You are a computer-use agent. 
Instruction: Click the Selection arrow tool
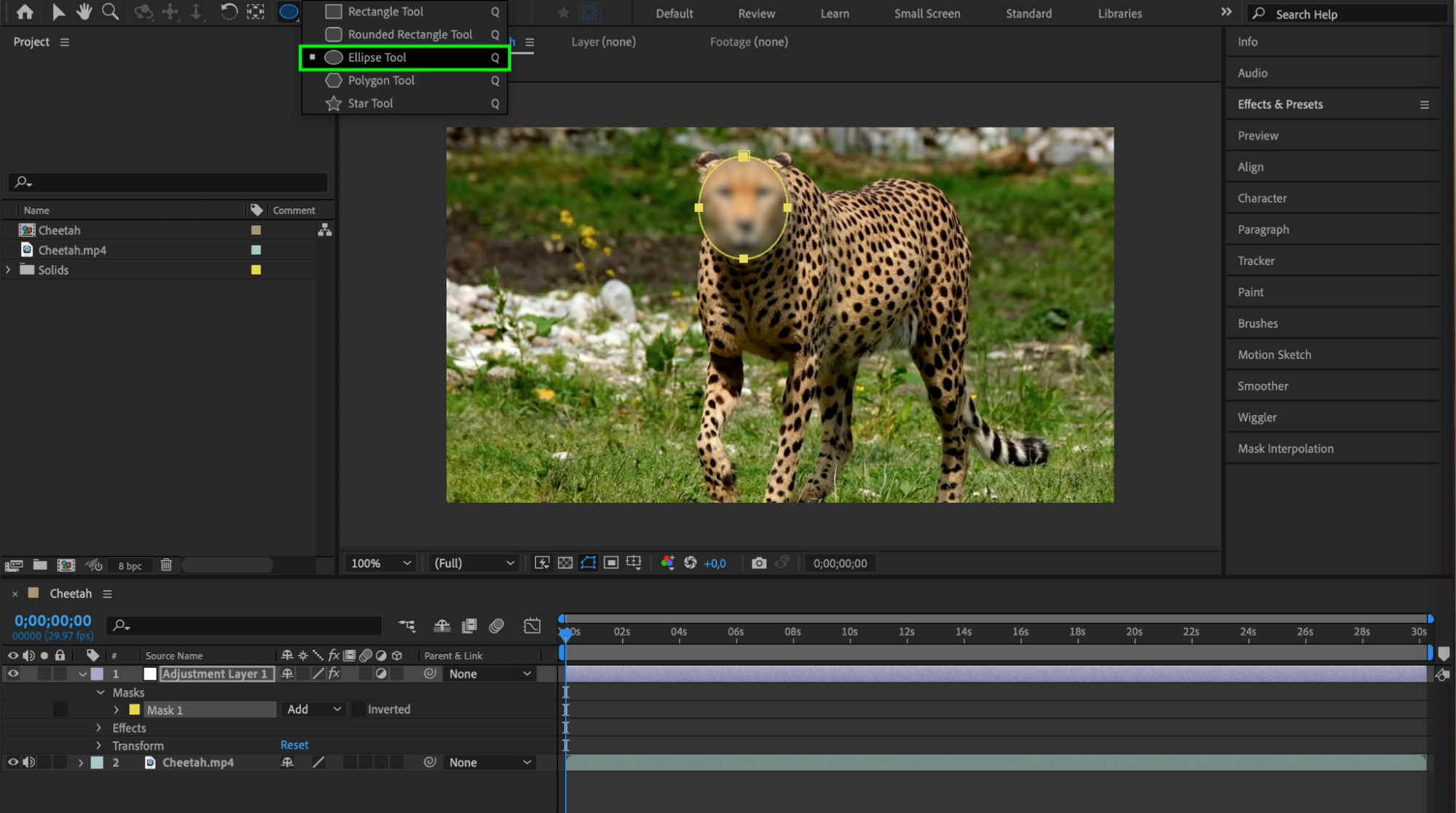point(58,12)
